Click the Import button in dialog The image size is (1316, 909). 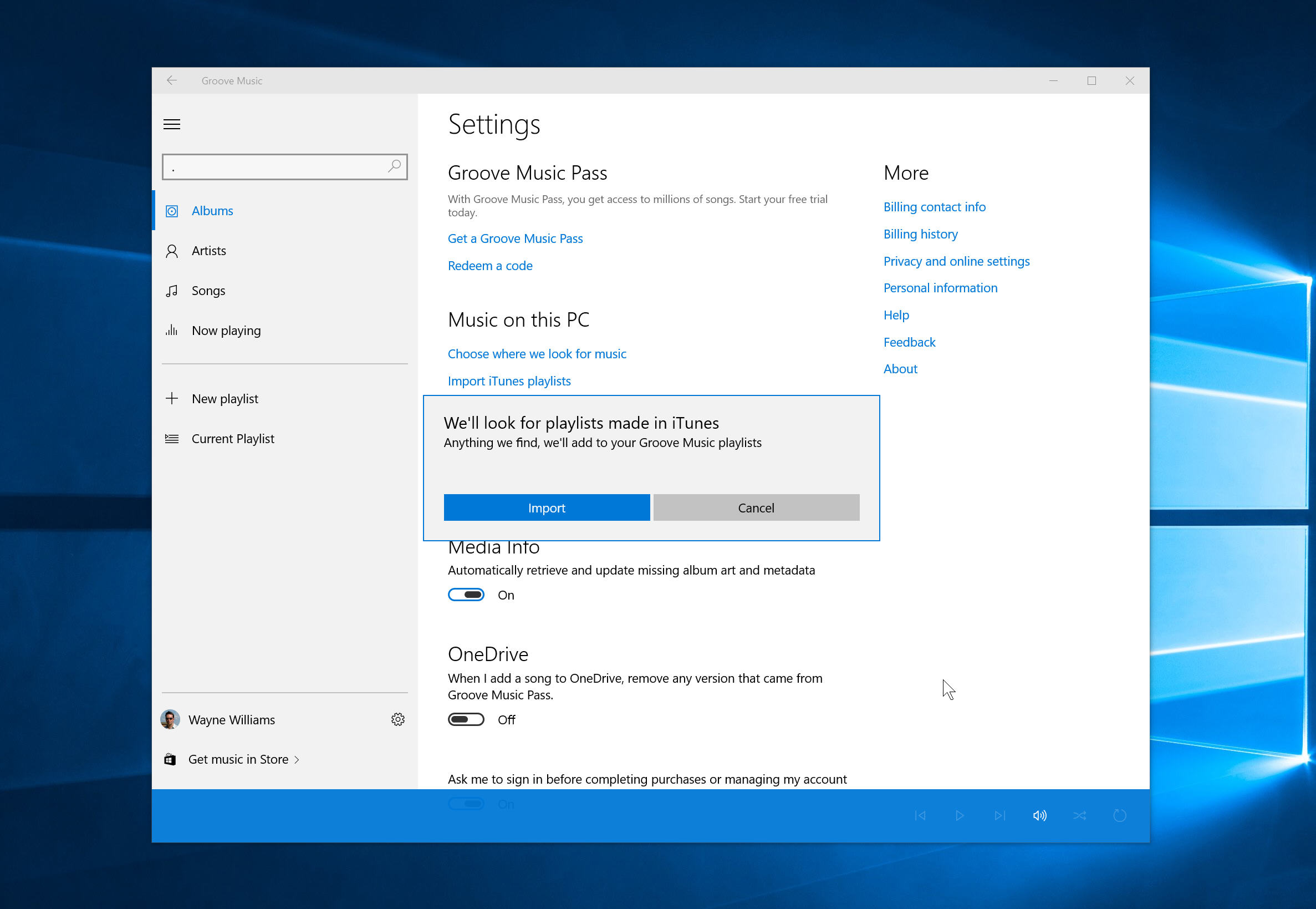547,507
